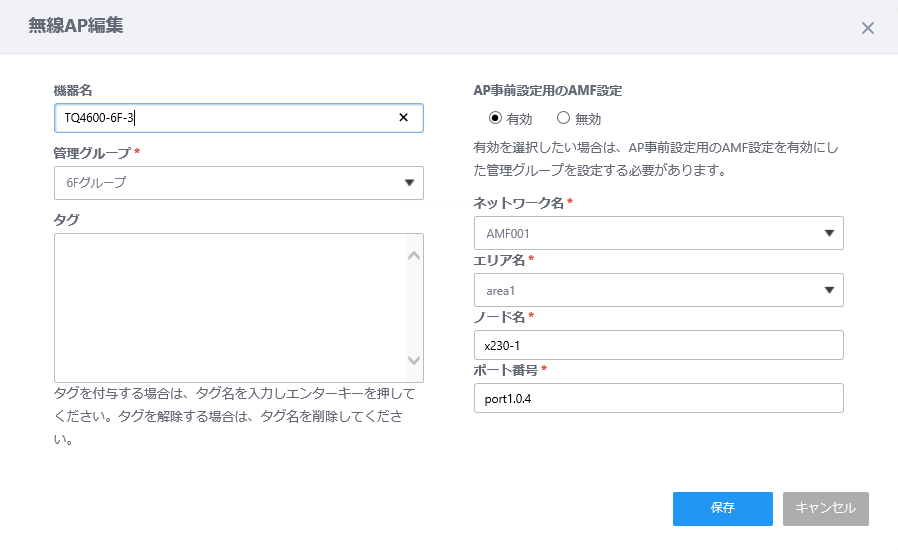The height and width of the screenshot is (550, 898).
Task: Open the 管理グループ dropdown
Action: (239, 183)
